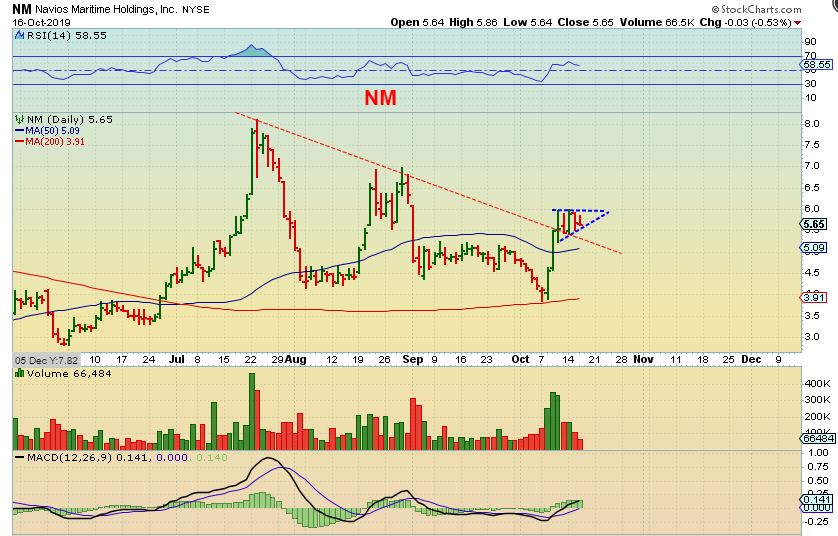
Task: Click the 8.0 price axis label
Action: click(x=812, y=123)
